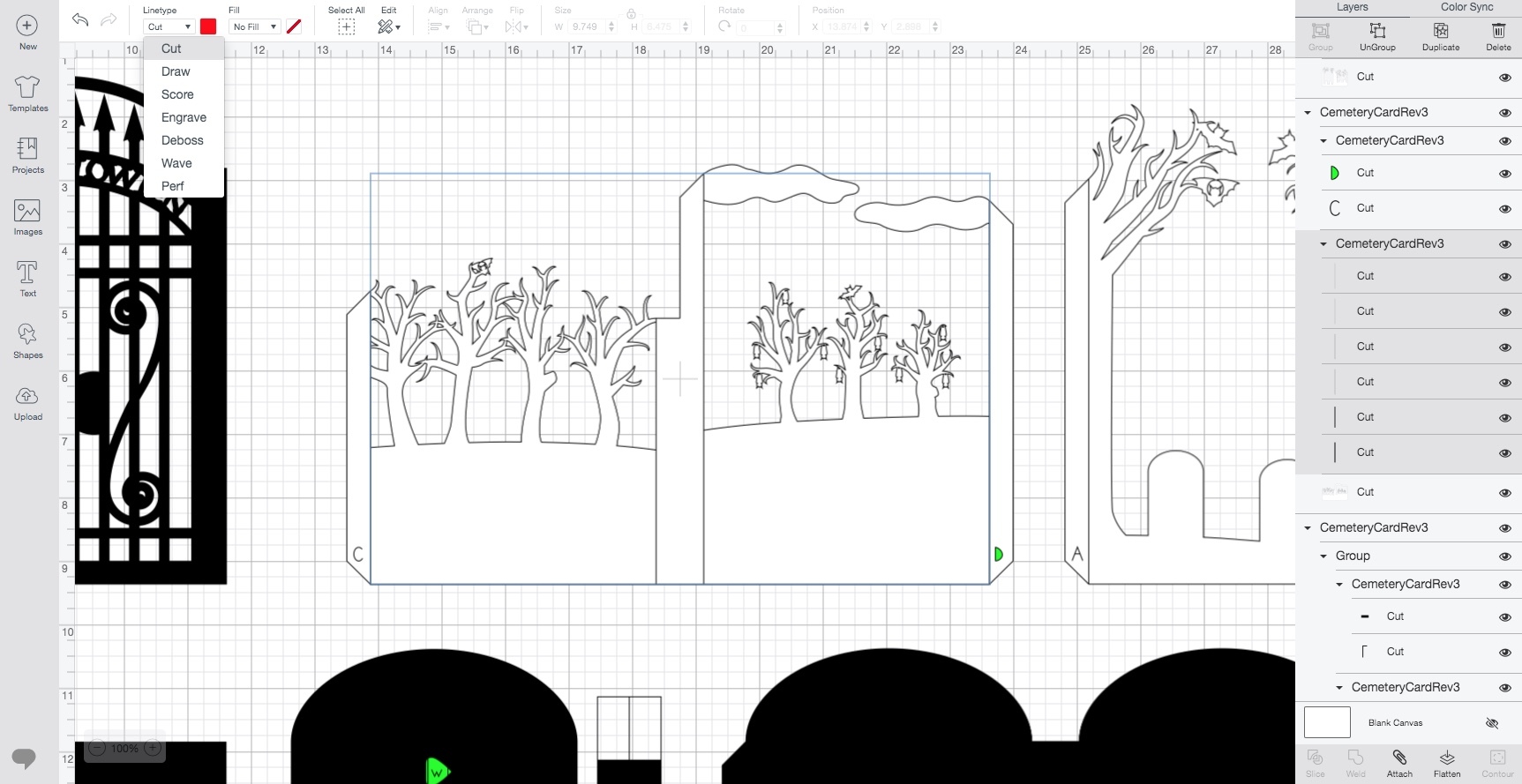The height and width of the screenshot is (784, 1522).
Task: Click the Width size field
Action: (588, 27)
